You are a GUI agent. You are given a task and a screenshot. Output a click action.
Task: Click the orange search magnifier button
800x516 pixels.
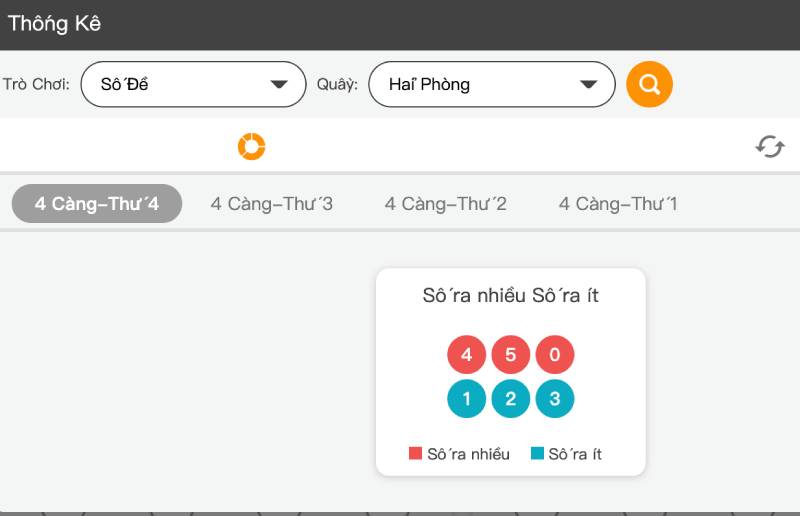(649, 84)
